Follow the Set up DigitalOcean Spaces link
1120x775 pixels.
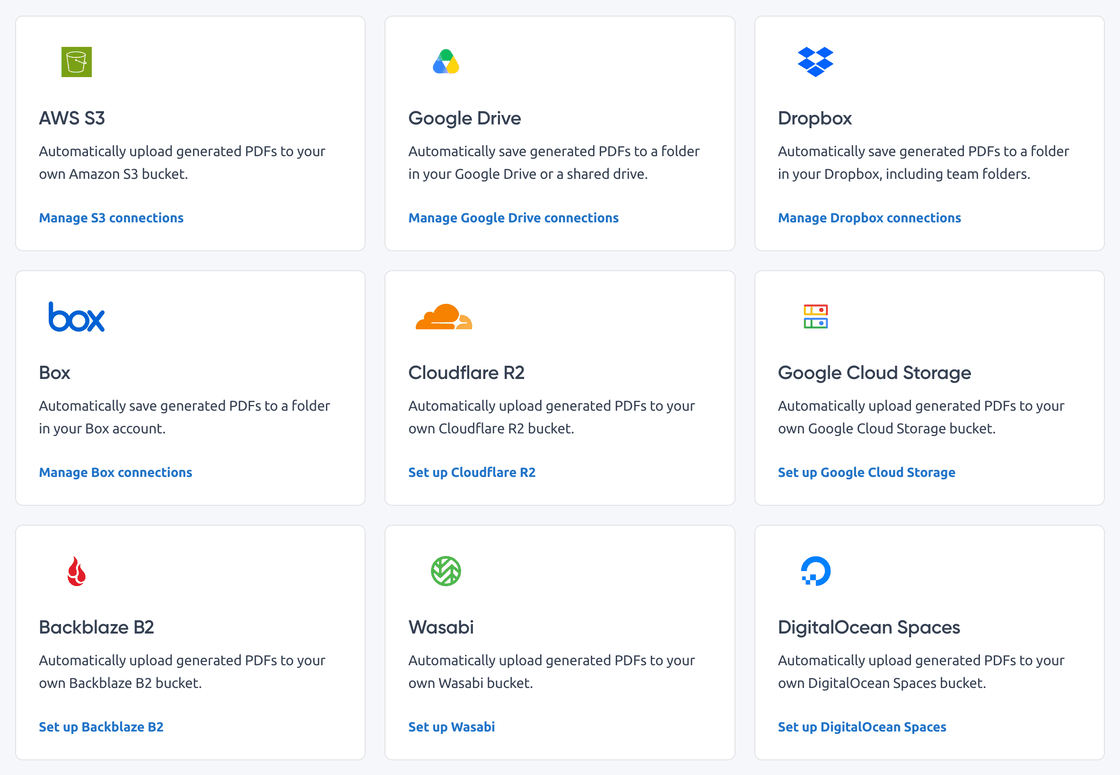(862, 727)
